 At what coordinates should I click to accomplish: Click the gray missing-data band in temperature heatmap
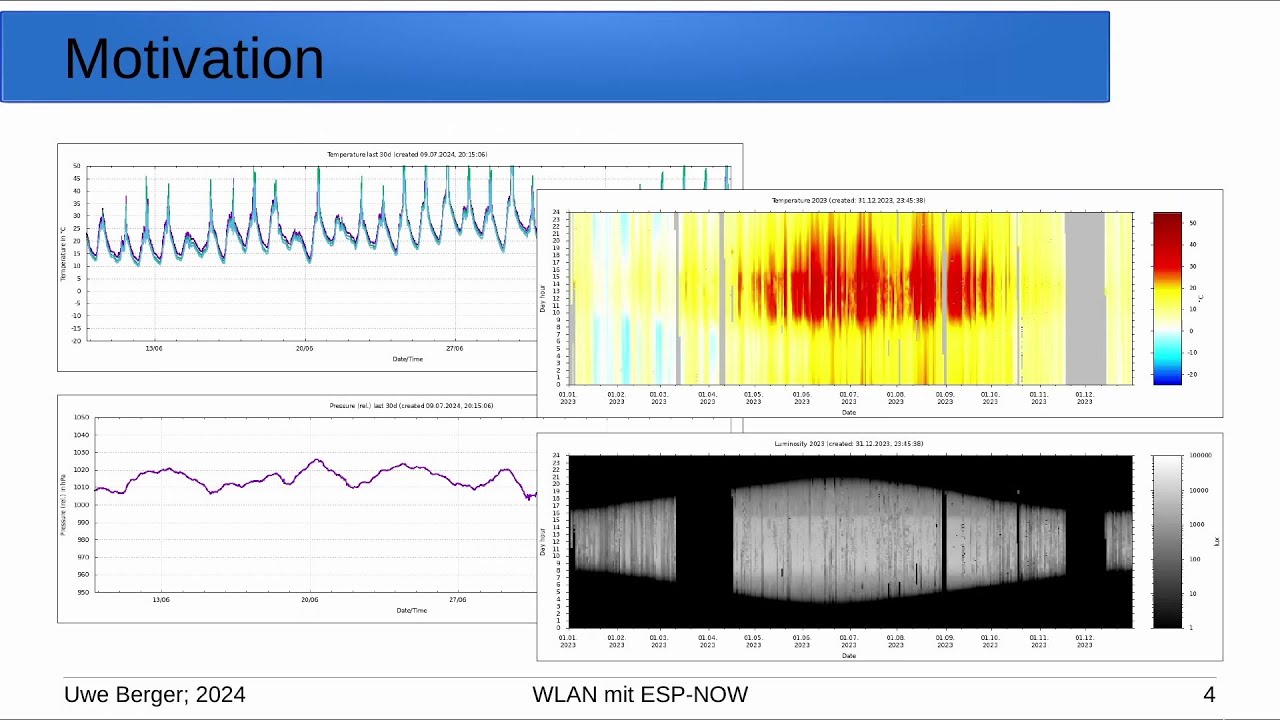coord(1085,298)
